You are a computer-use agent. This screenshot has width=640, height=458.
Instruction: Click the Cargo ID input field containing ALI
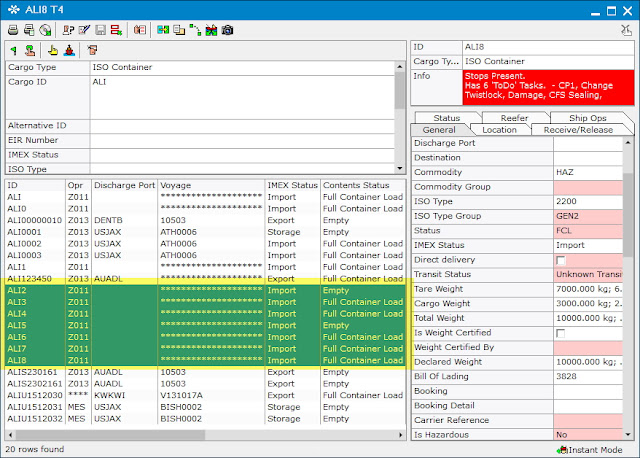point(242,97)
